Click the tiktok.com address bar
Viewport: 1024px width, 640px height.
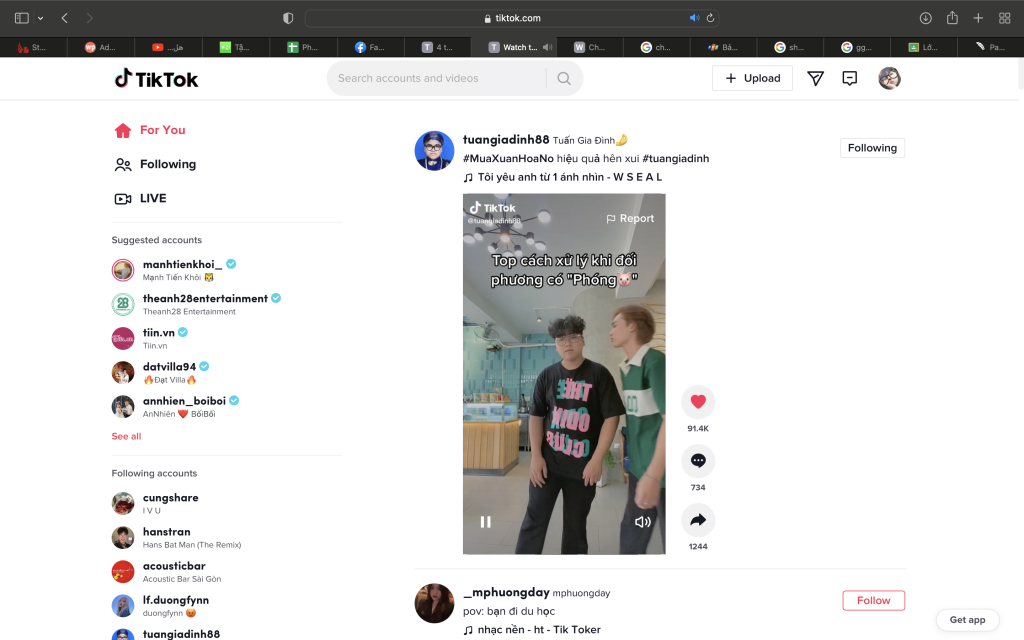pyautogui.click(x=512, y=18)
